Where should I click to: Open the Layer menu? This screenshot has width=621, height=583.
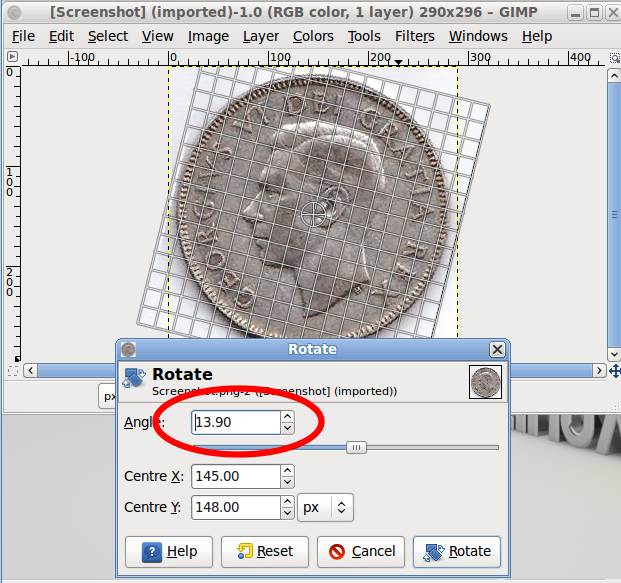point(261,36)
